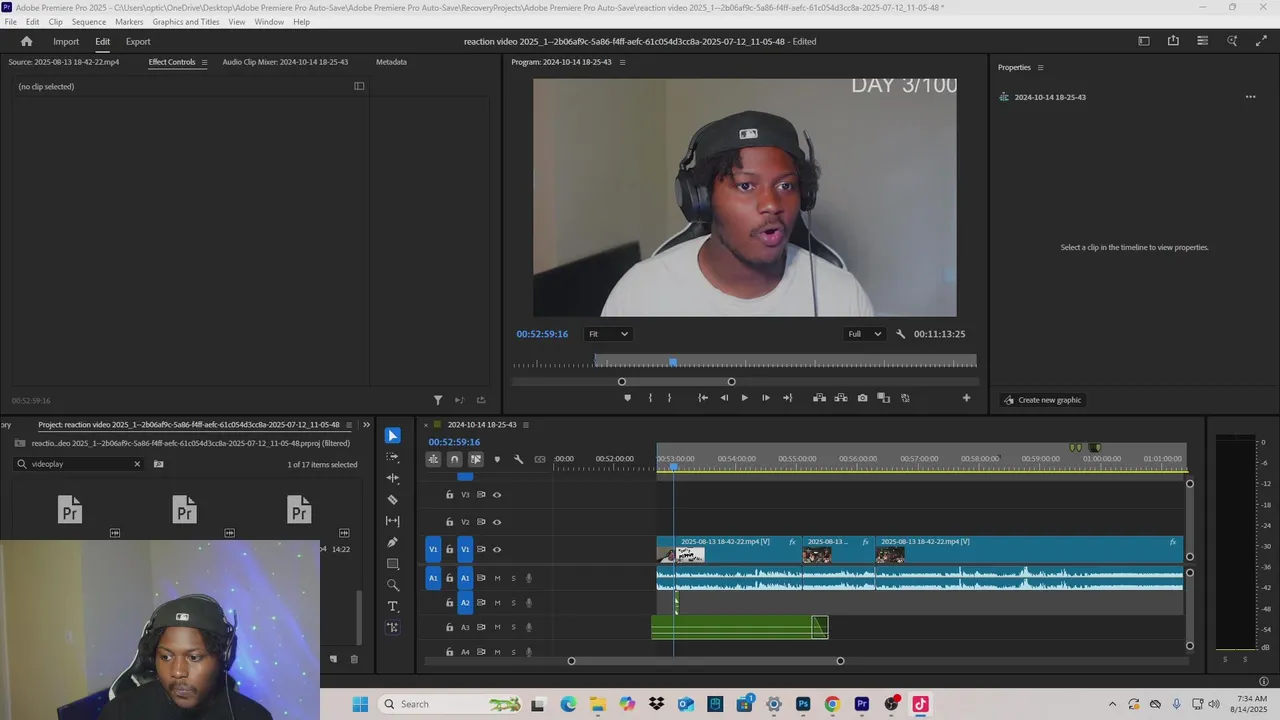Hide the V3 track output eye
Image resolution: width=1280 pixels, height=720 pixels.
[x=497, y=495]
